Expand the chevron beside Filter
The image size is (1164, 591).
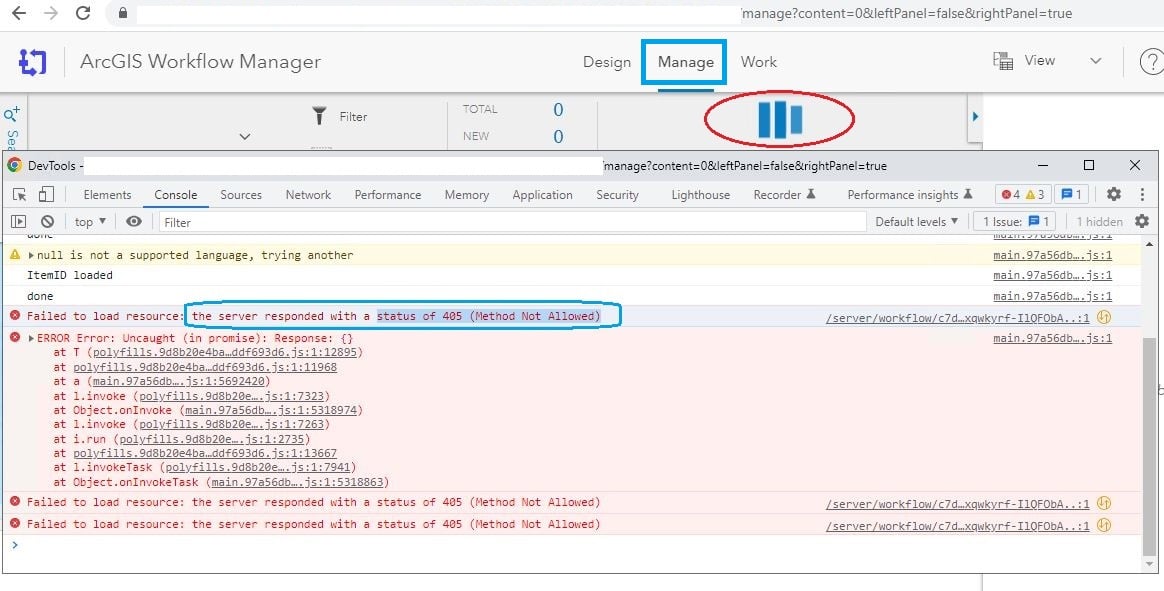pos(245,137)
